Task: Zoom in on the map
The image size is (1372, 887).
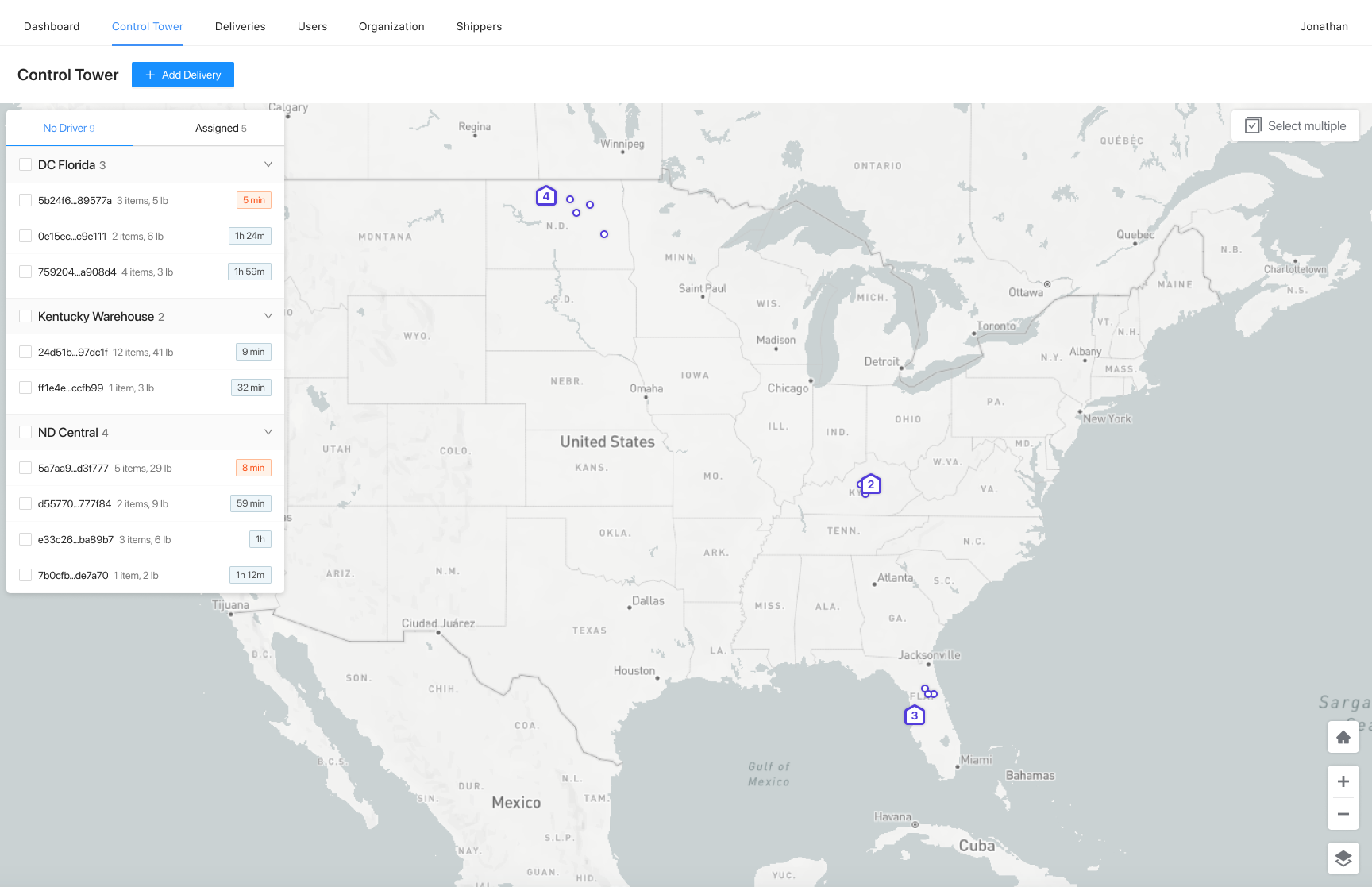Action: 1343,781
